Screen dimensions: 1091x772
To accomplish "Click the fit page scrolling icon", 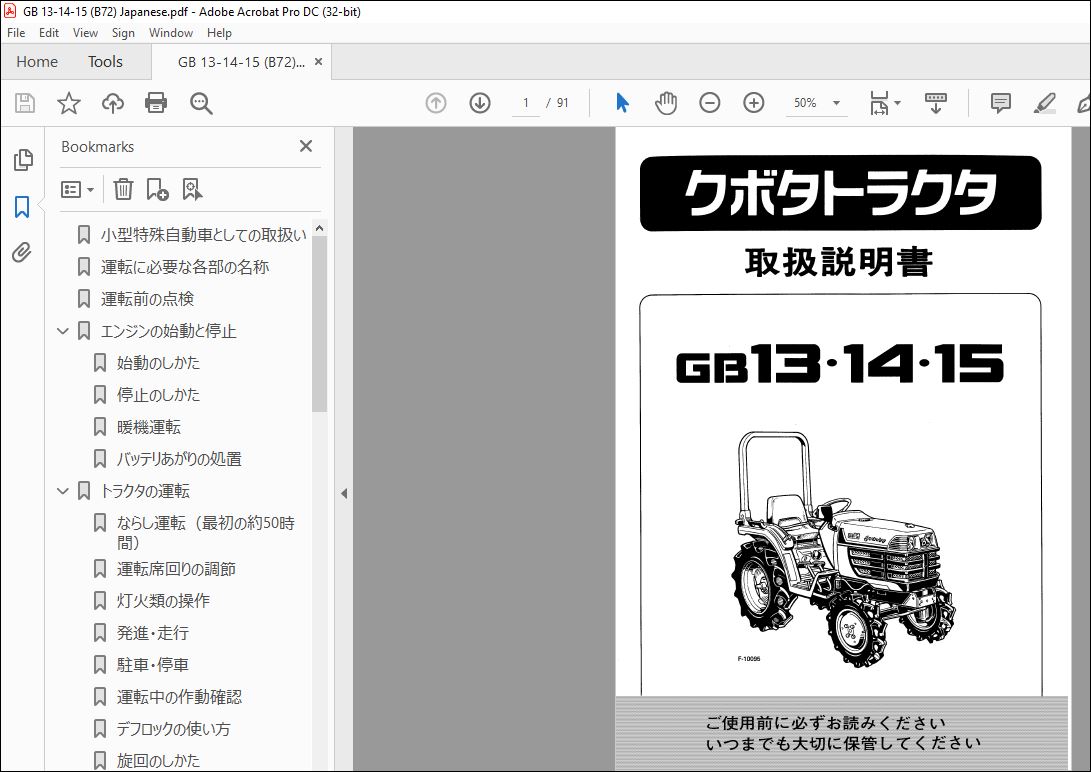I will [879, 103].
